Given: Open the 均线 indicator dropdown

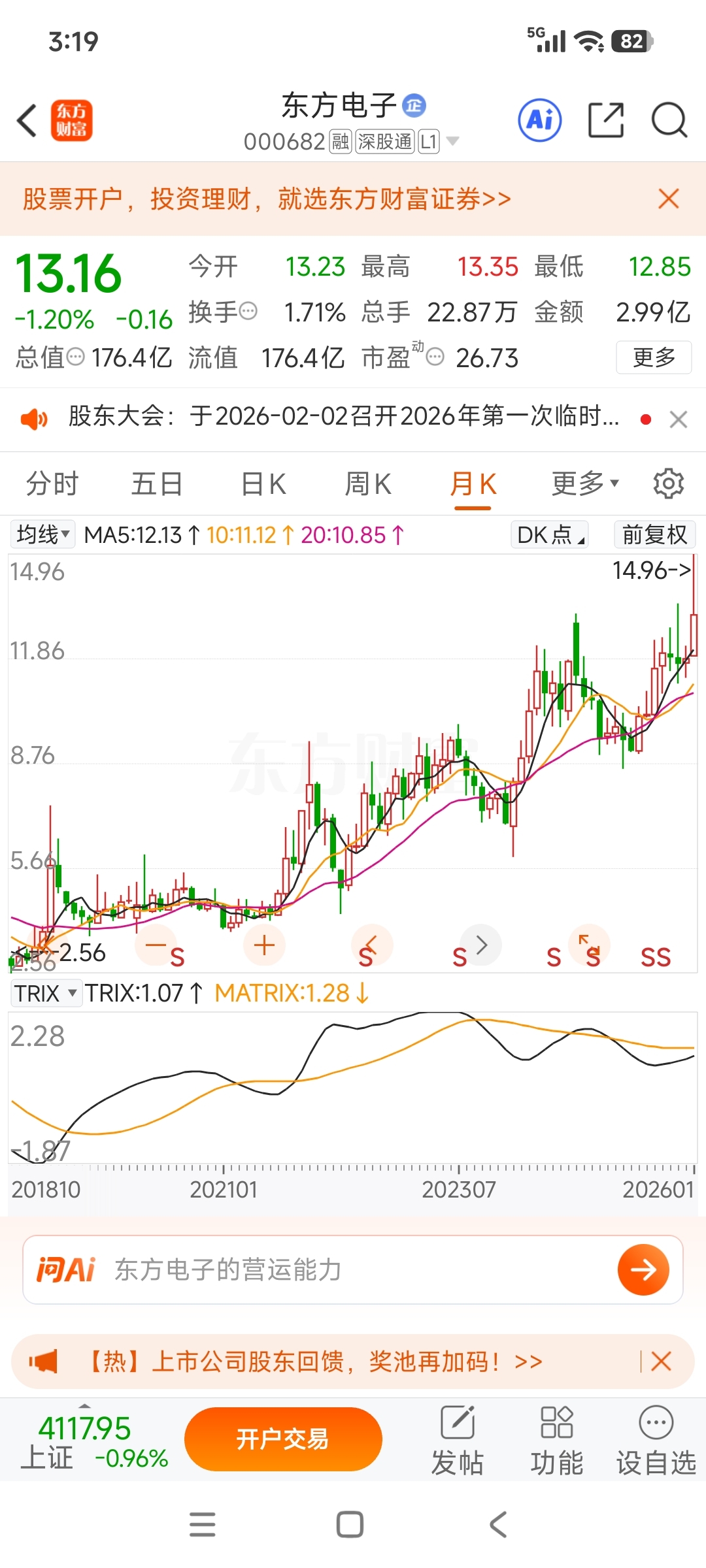Looking at the screenshot, I should tap(42, 535).
